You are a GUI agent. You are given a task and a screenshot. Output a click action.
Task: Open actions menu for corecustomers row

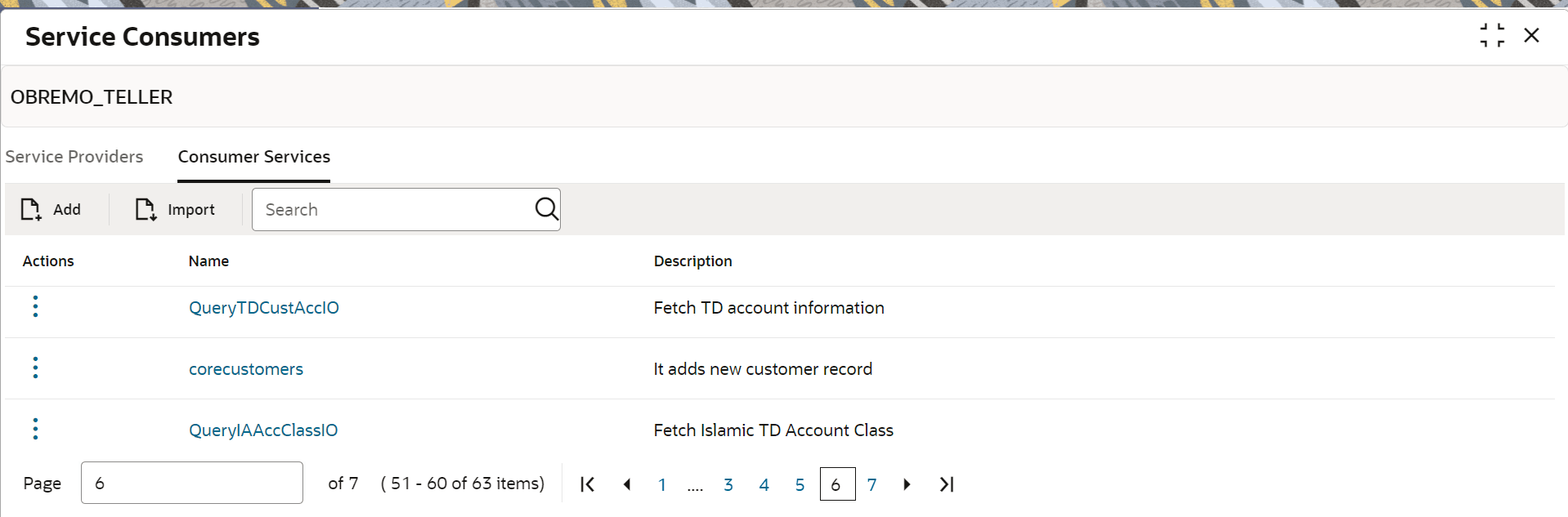(35, 368)
